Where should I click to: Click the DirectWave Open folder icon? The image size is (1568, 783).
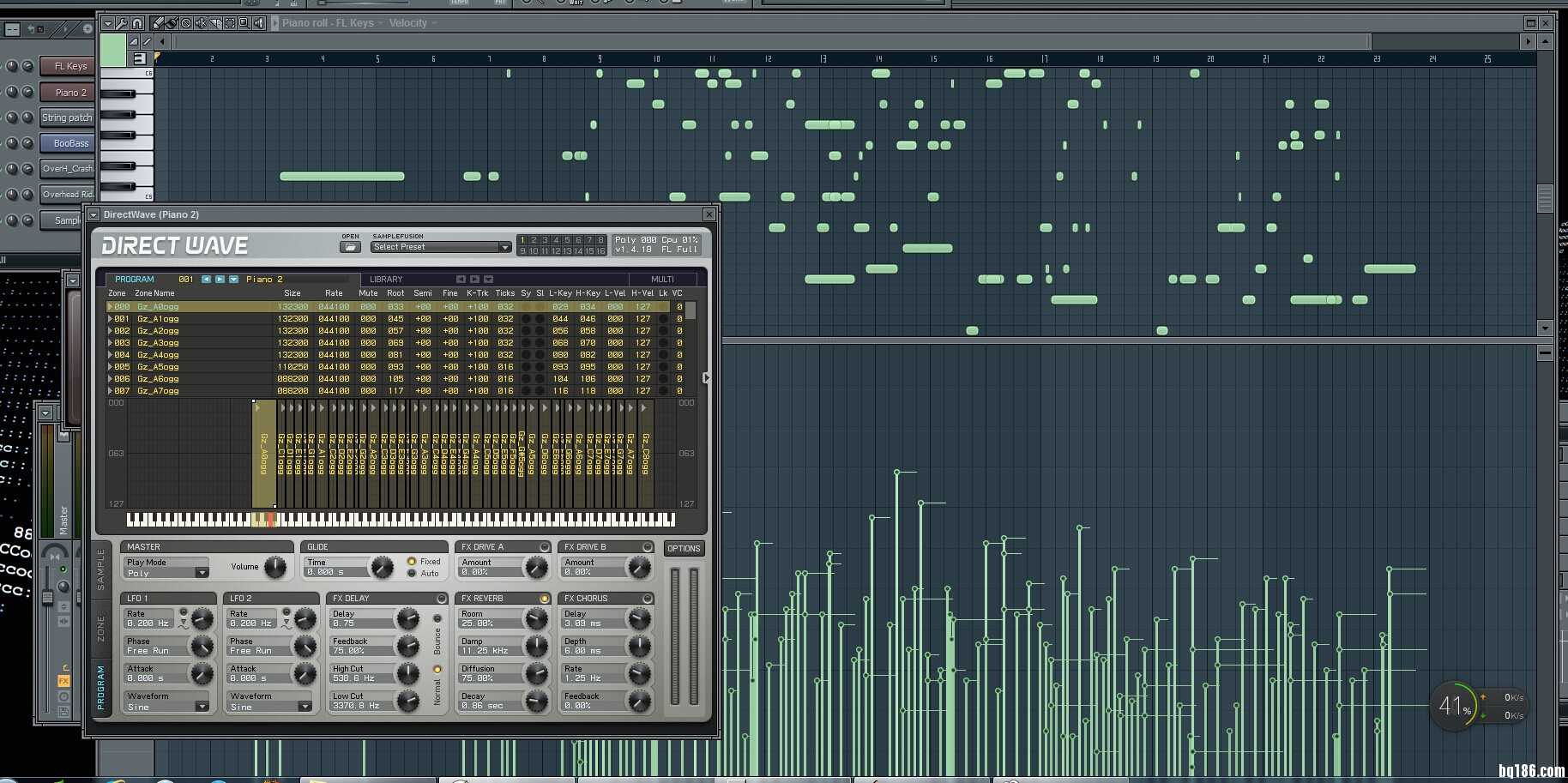tap(349, 247)
